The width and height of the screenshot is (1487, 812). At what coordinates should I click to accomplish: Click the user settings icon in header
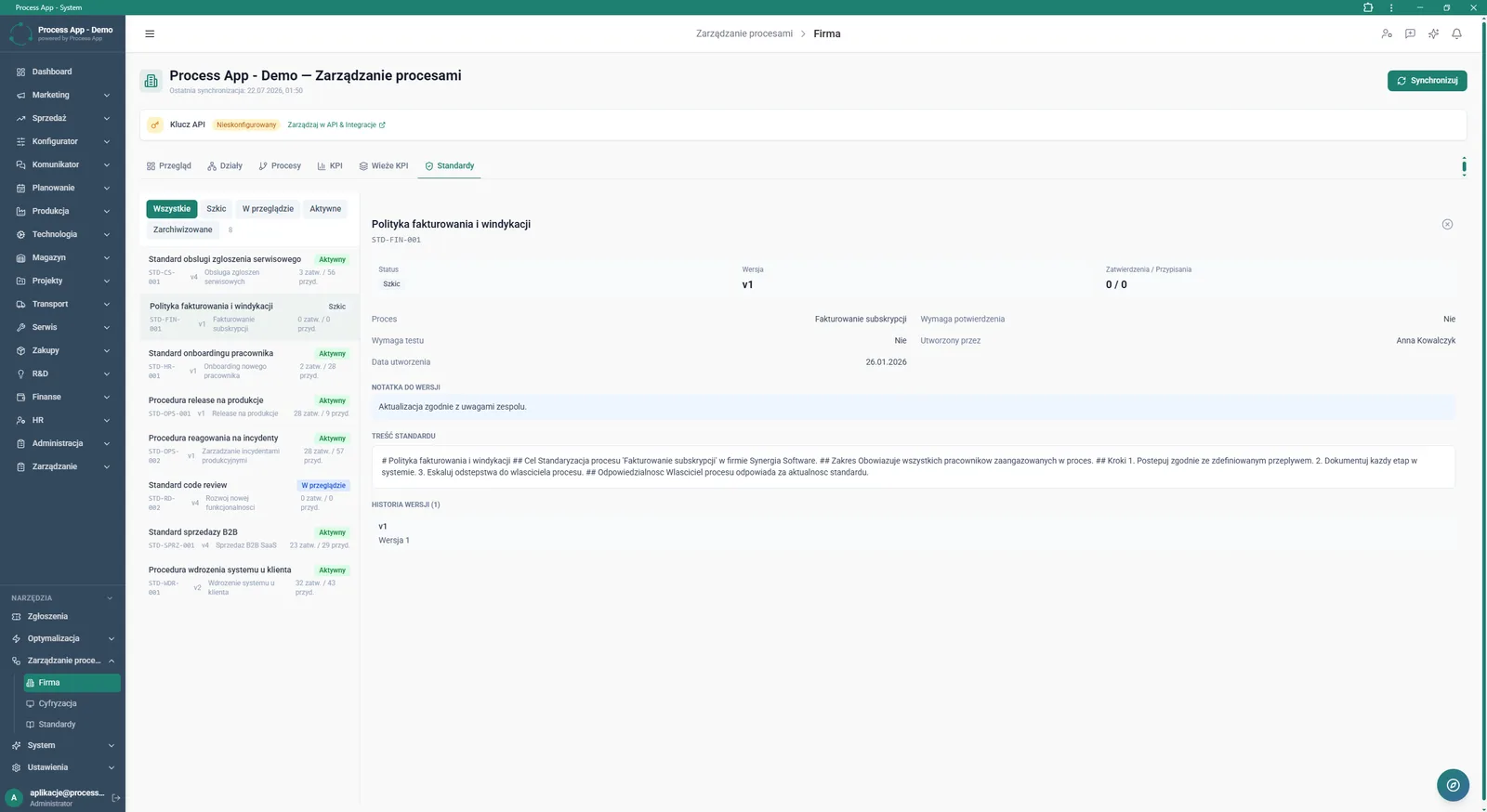1387,33
